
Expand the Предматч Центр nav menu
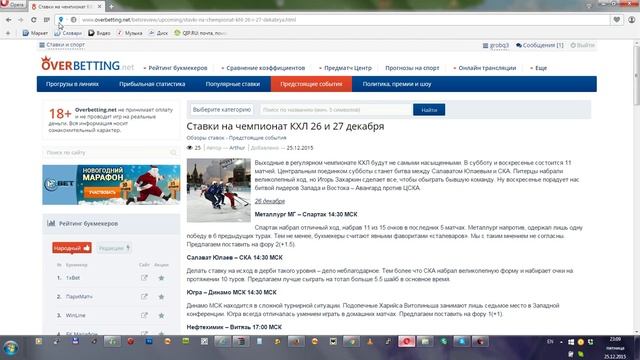345,68
